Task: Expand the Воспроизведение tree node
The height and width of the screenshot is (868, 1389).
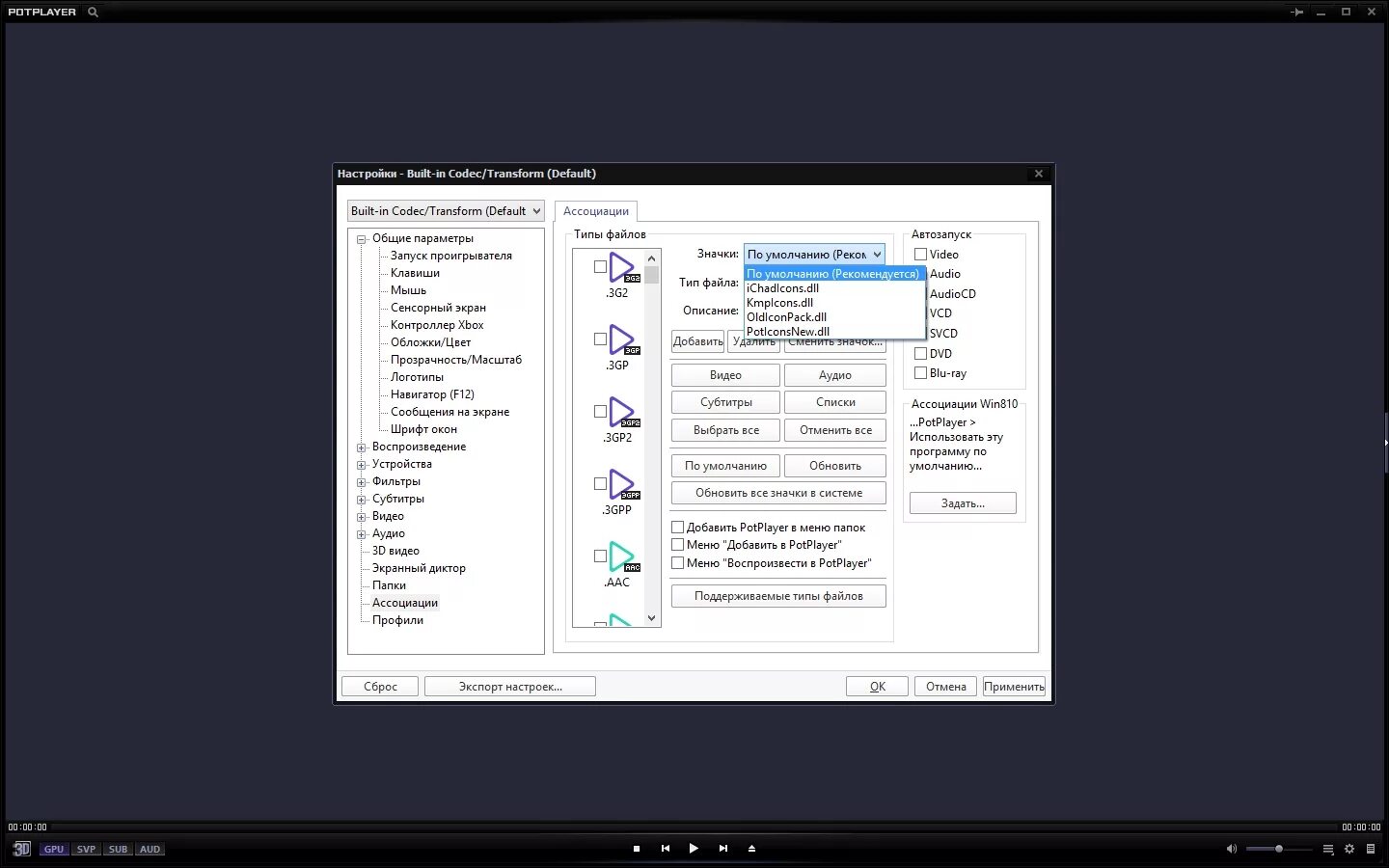Action: tap(362, 448)
